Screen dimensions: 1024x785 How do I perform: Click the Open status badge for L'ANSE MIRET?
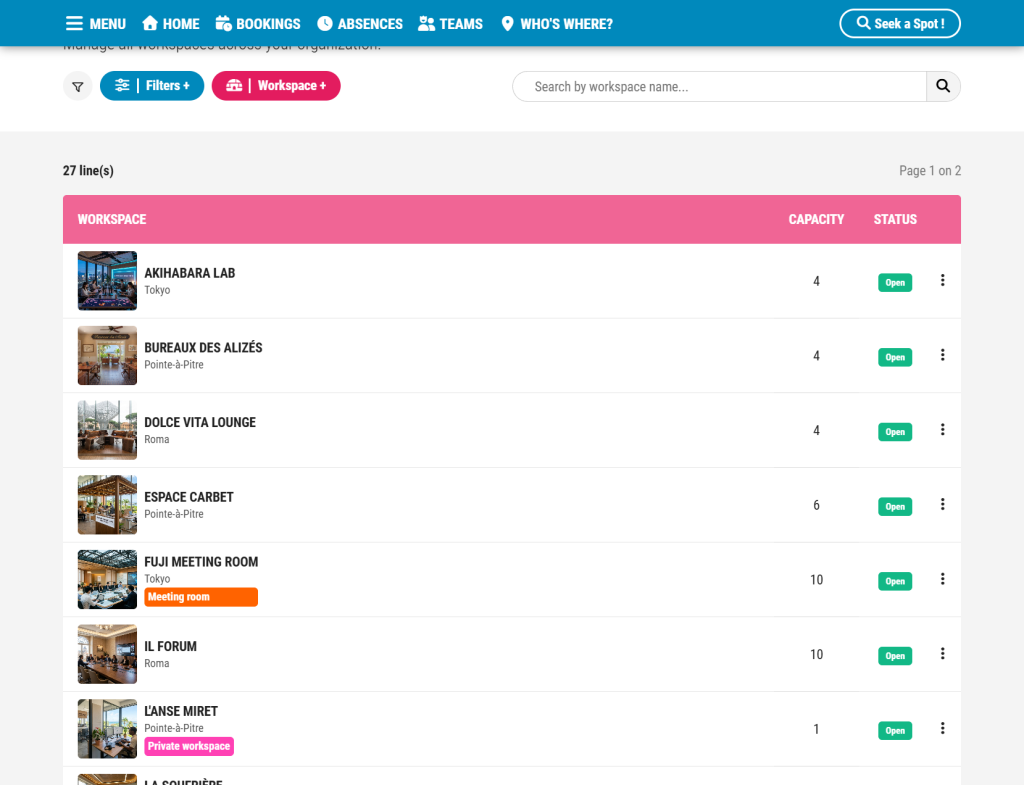point(895,731)
